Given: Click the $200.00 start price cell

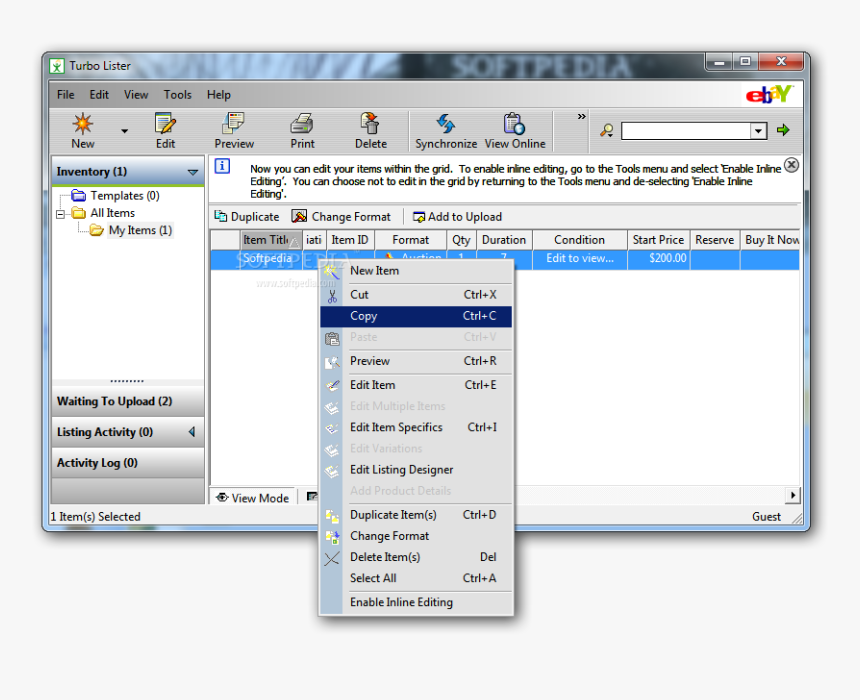Looking at the screenshot, I should [658, 258].
